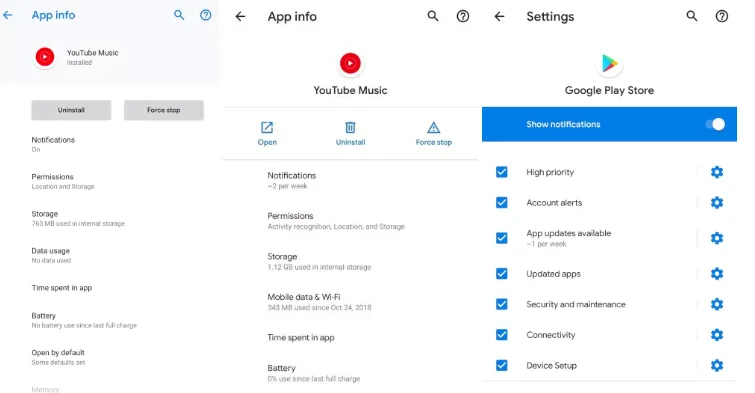755x393 pixels.
Task: Tap 'Google Play Store' title text
Action: coord(609,90)
